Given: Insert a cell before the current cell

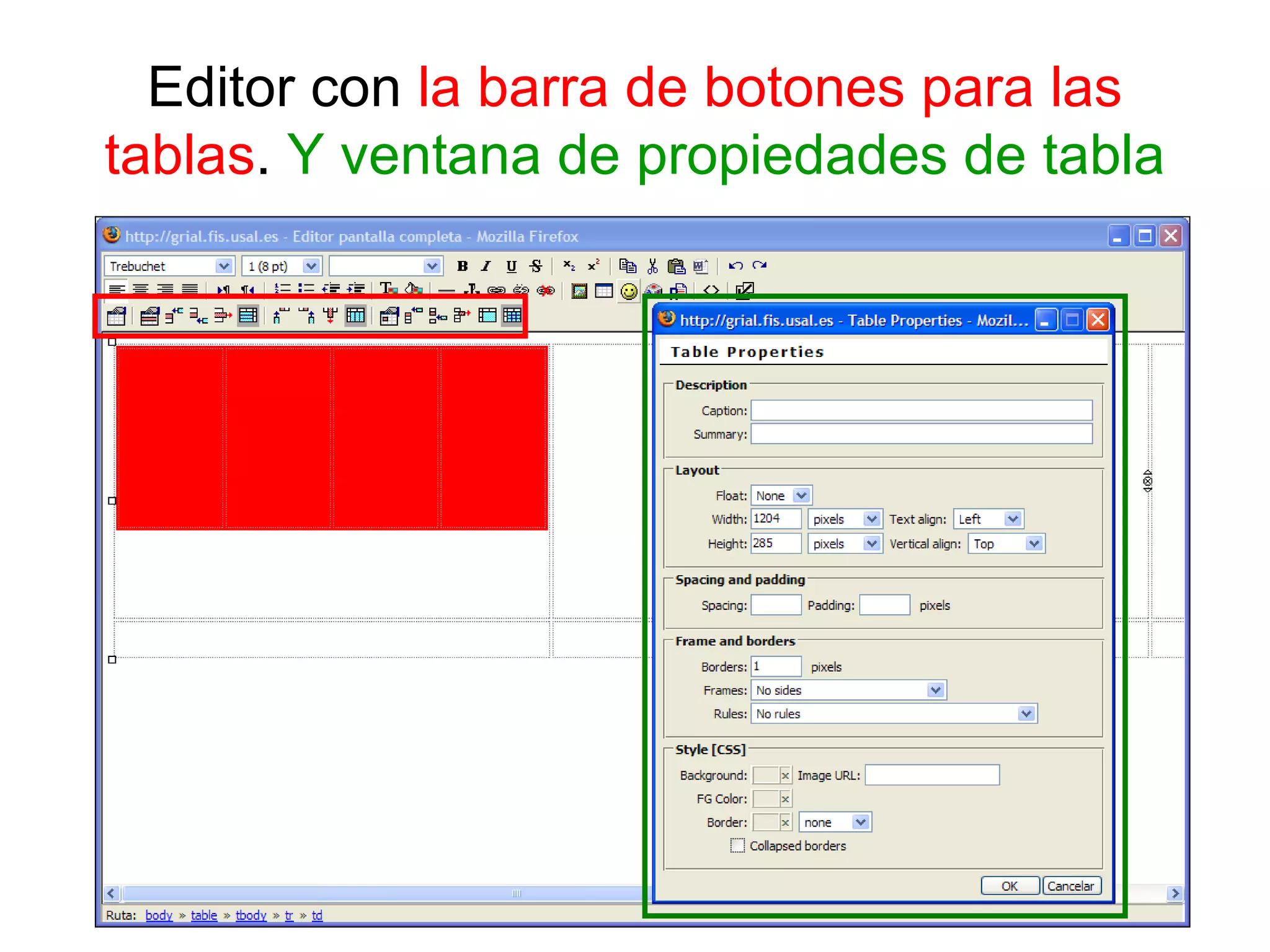Looking at the screenshot, I should 414,316.
